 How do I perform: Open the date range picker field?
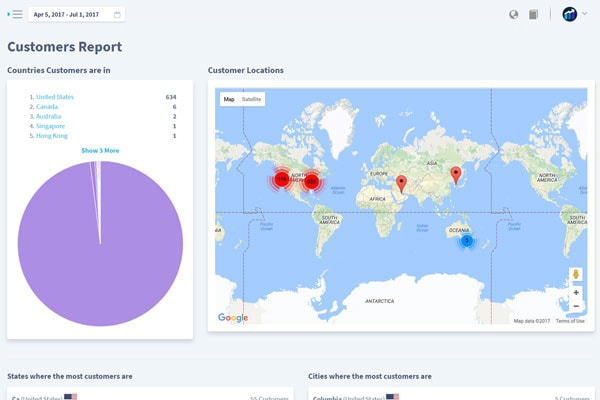[76, 15]
